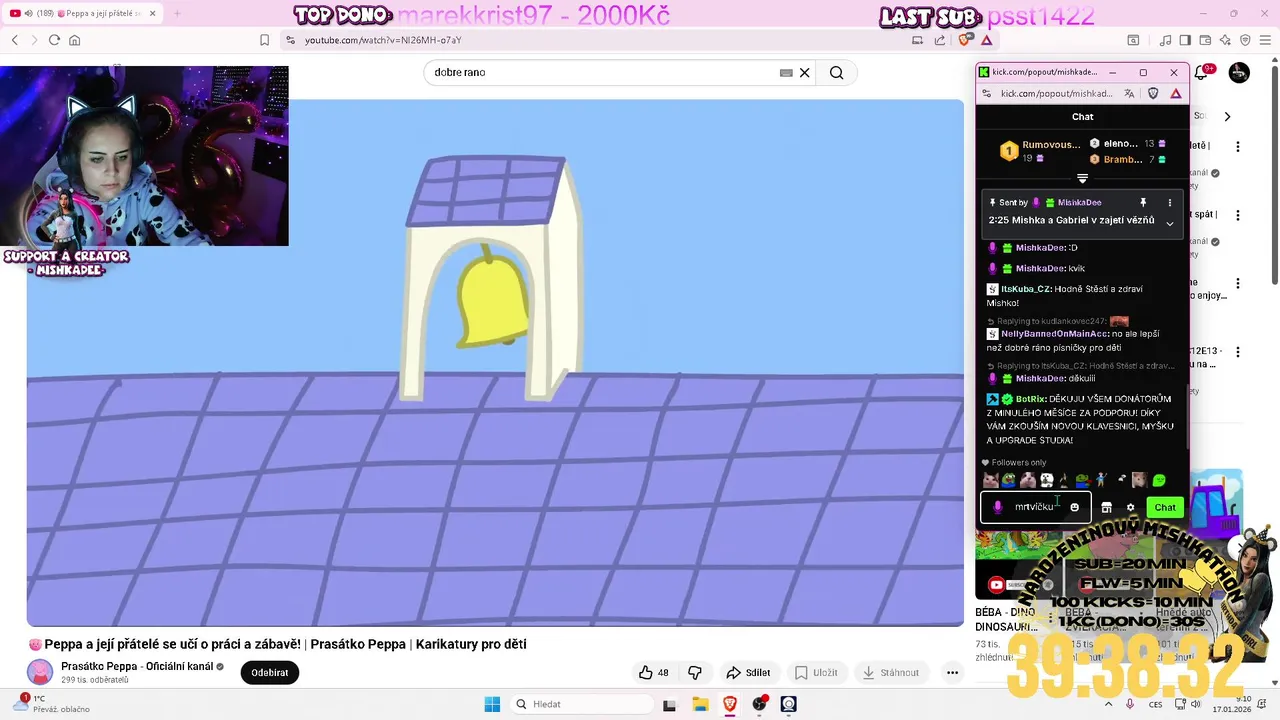Reload the YouTube page
Viewport: 1280px width, 720px height.
54,40
